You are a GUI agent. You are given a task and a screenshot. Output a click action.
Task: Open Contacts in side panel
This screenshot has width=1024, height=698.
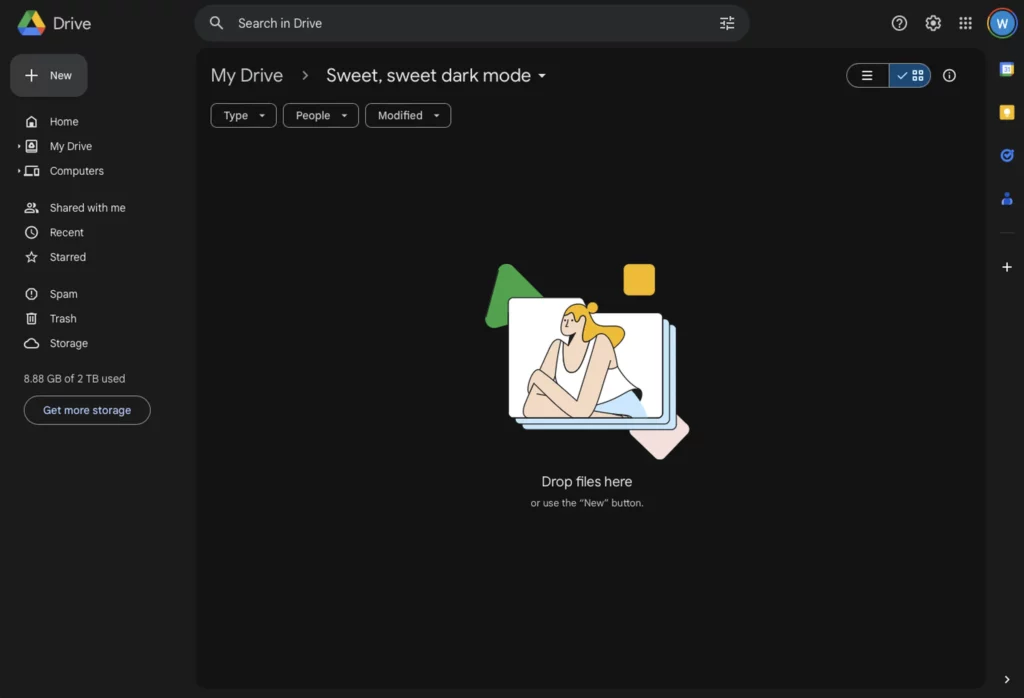1007,199
